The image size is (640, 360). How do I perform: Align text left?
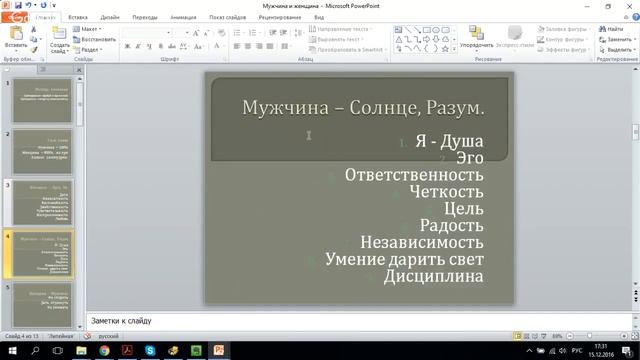click(x=237, y=47)
